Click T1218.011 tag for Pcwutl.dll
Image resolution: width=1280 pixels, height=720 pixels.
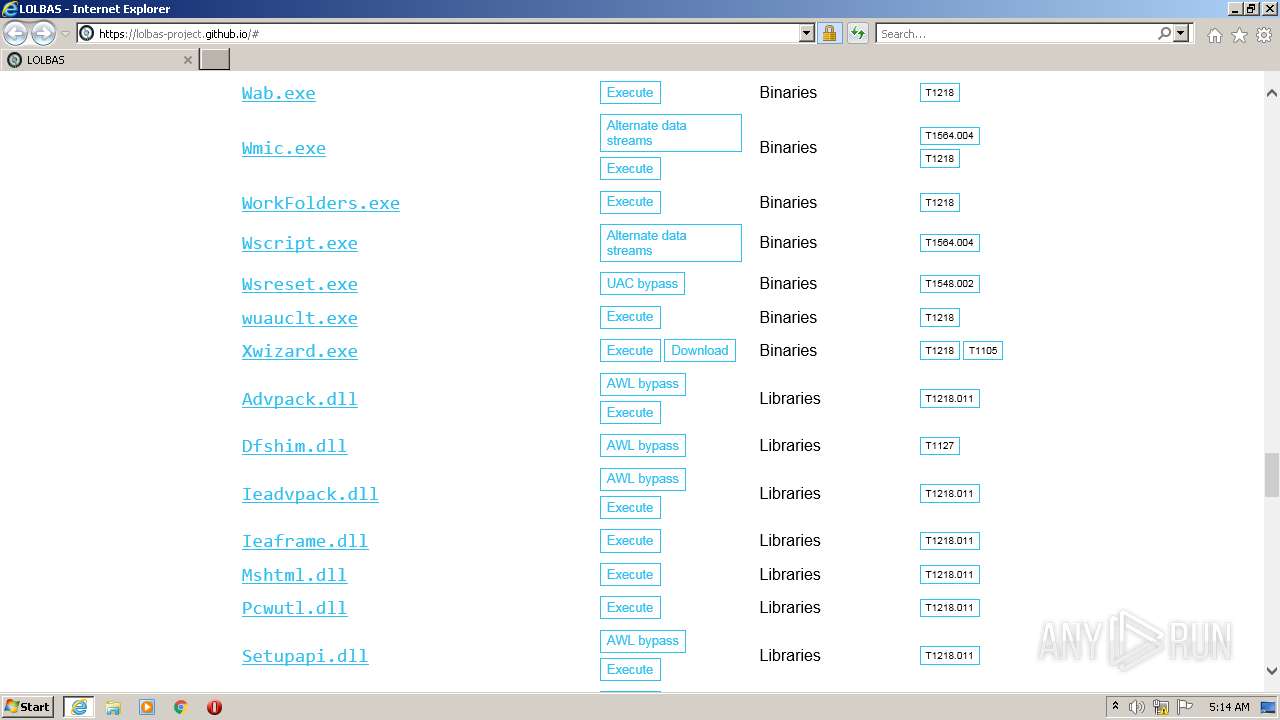949,608
